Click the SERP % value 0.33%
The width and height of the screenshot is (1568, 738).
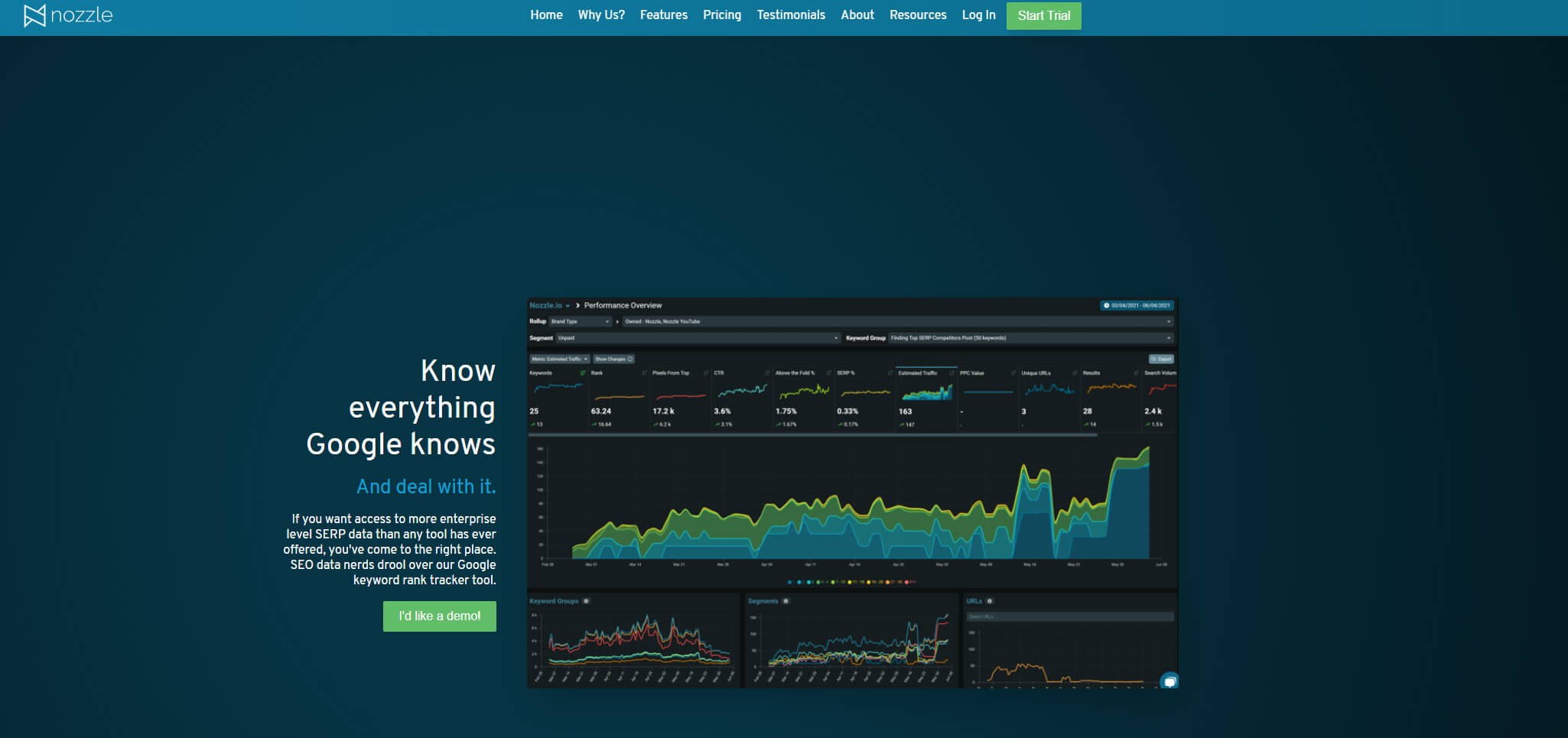tap(847, 411)
